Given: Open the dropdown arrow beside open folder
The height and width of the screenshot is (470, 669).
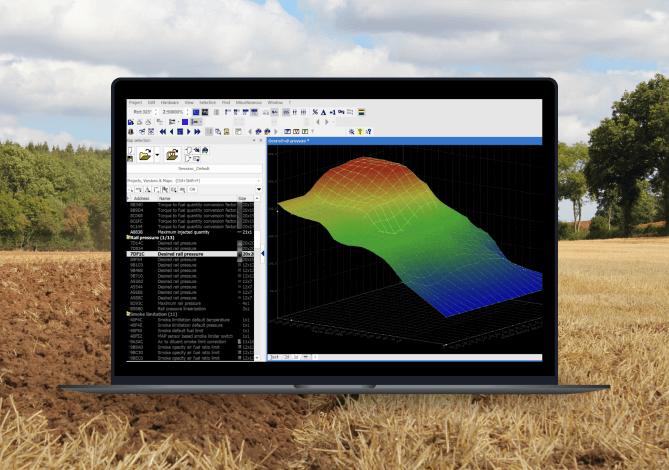Looking at the screenshot, I should tap(158, 155).
